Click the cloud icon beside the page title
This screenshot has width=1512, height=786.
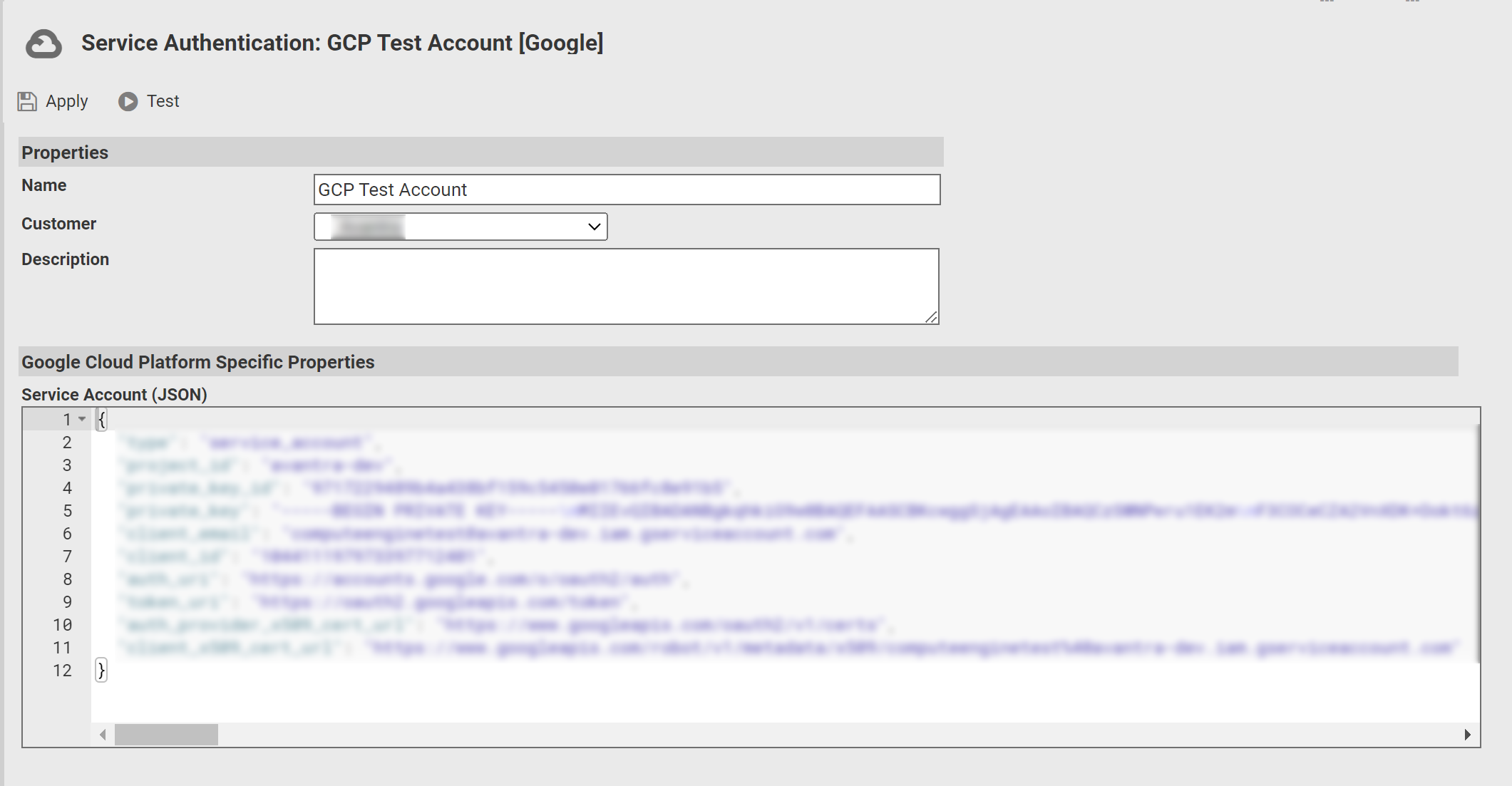pos(43,43)
